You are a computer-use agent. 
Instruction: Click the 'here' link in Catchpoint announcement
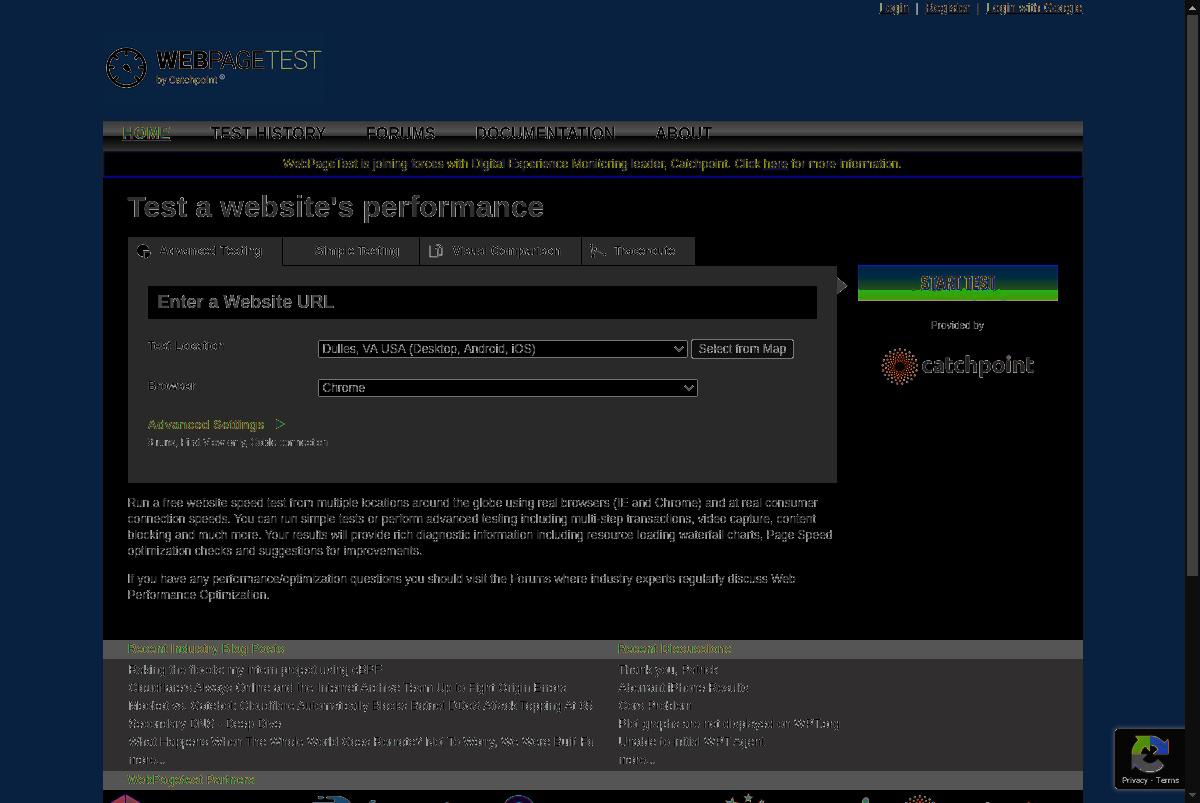(775, 164)
